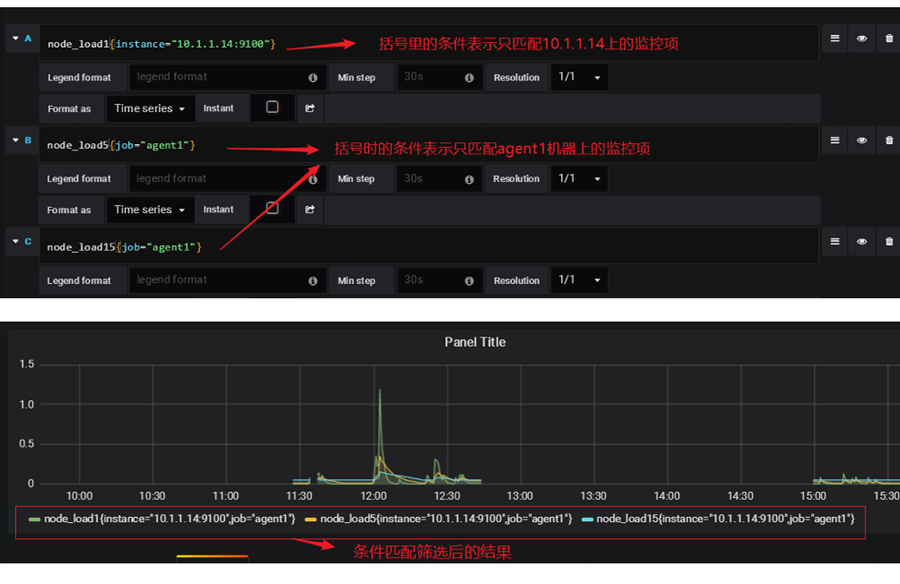Hide query B with the eye icon
The height and width of the screenshot is (584, 900).
[862, 140]
